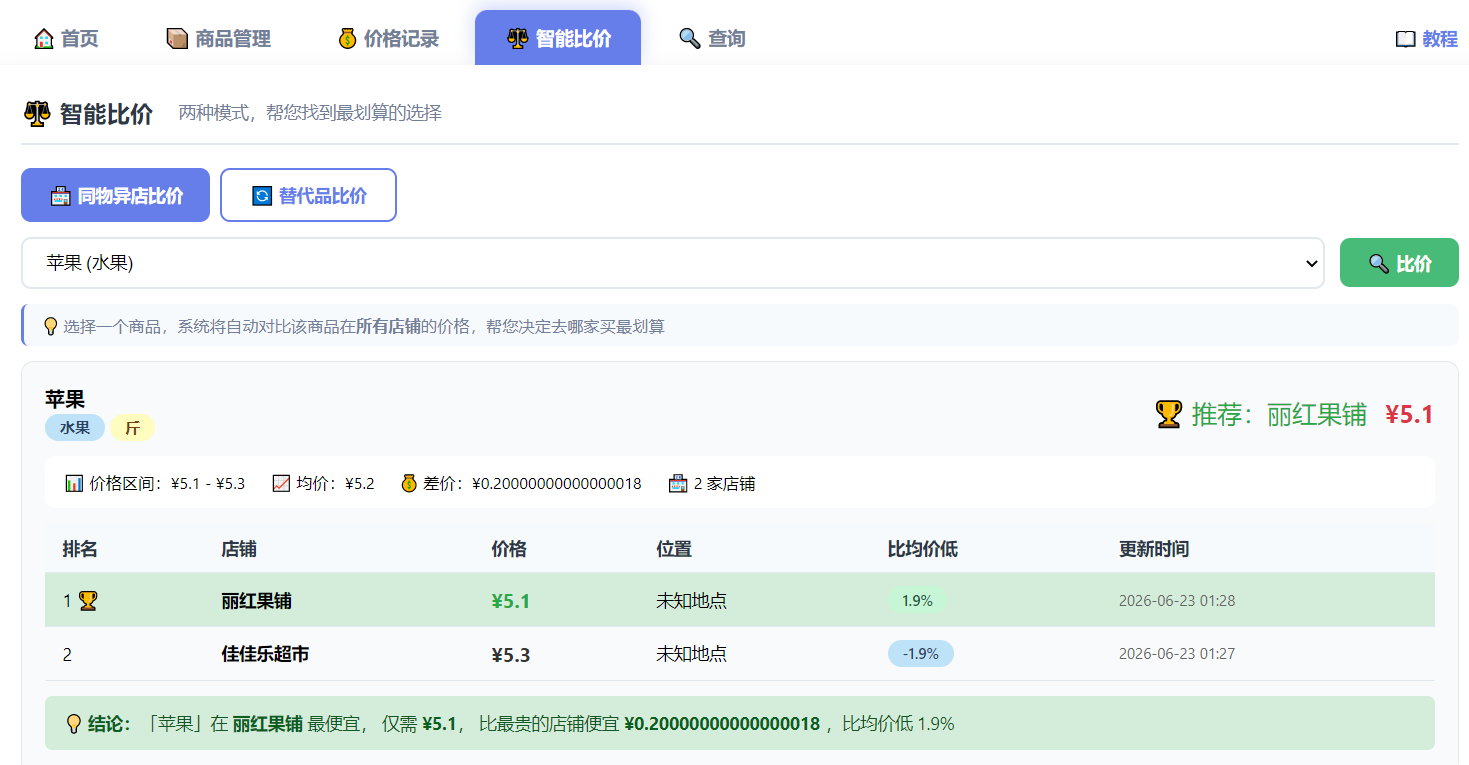1469x765 pixels.
Task: Click the lightbulb icon beside 结论
Action: pyautogui.click(x=73, y=724)
